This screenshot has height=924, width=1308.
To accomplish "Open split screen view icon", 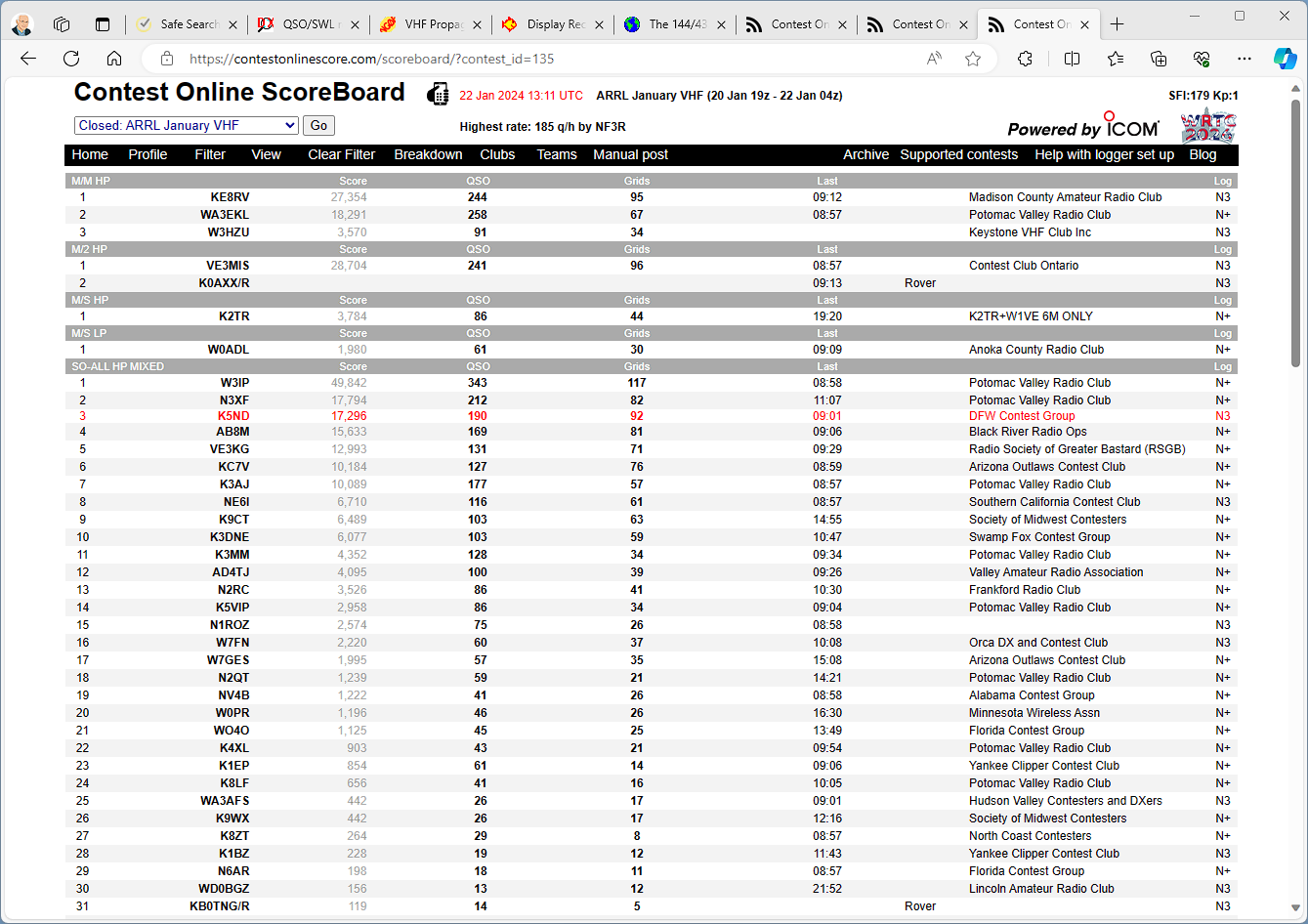I will (x=1072, y=59).
